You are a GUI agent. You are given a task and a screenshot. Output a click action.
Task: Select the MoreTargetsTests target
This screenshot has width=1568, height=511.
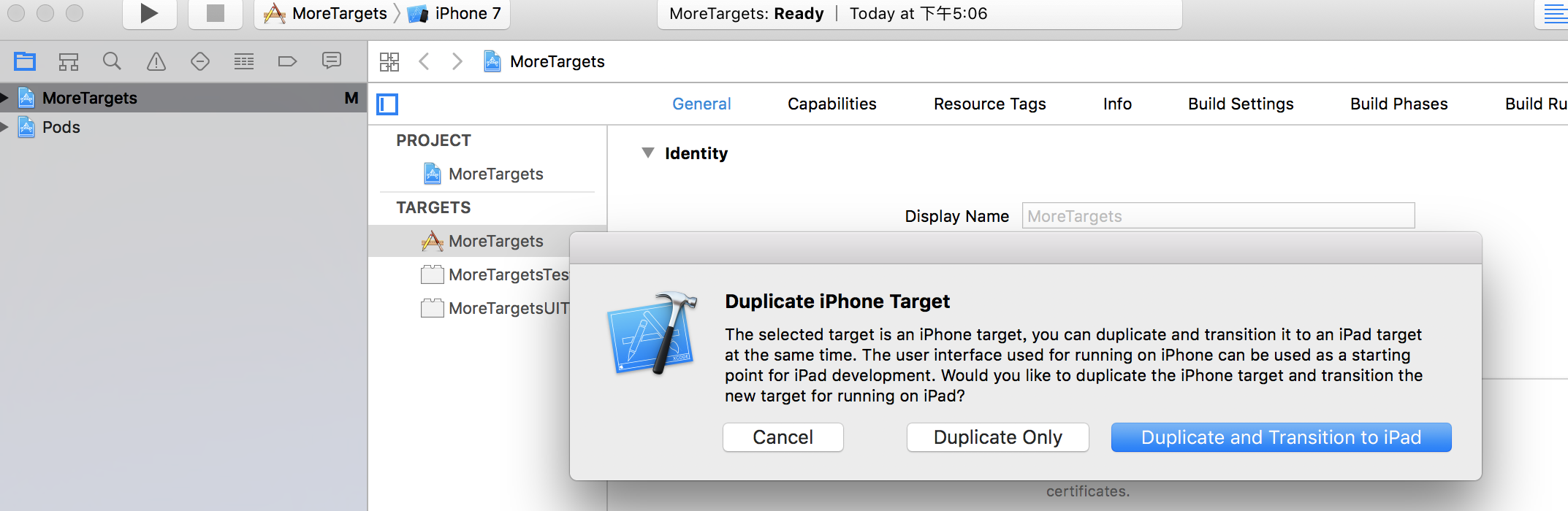pyautogui.click(x=495, y=274)
